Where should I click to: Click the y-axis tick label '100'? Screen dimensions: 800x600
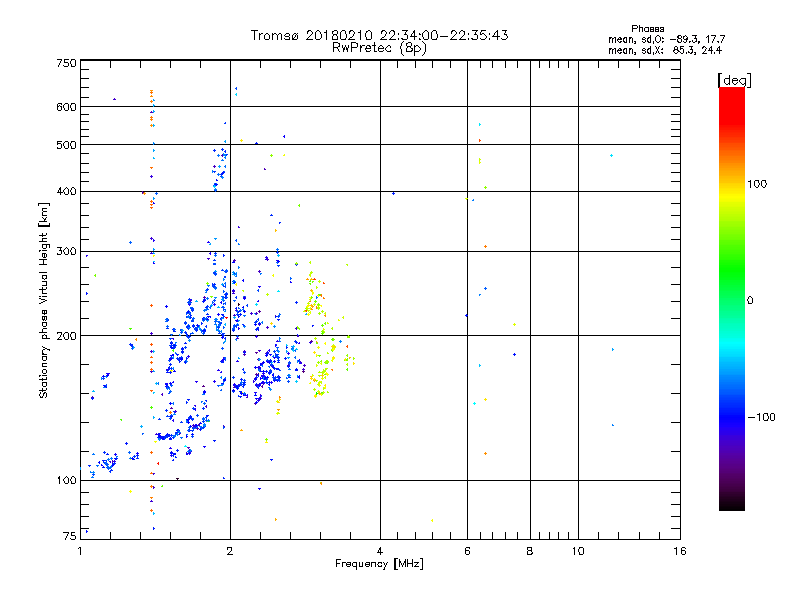coord(67,481)
